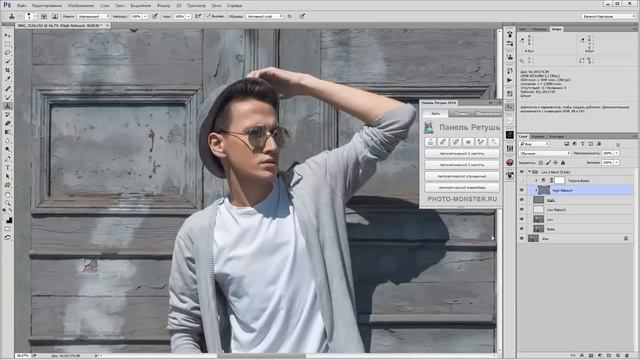The width and height of the screenshot is (640, 360).
Task: Select the Gradient tool
Action: pyautogui.click(x=7, y=132)
